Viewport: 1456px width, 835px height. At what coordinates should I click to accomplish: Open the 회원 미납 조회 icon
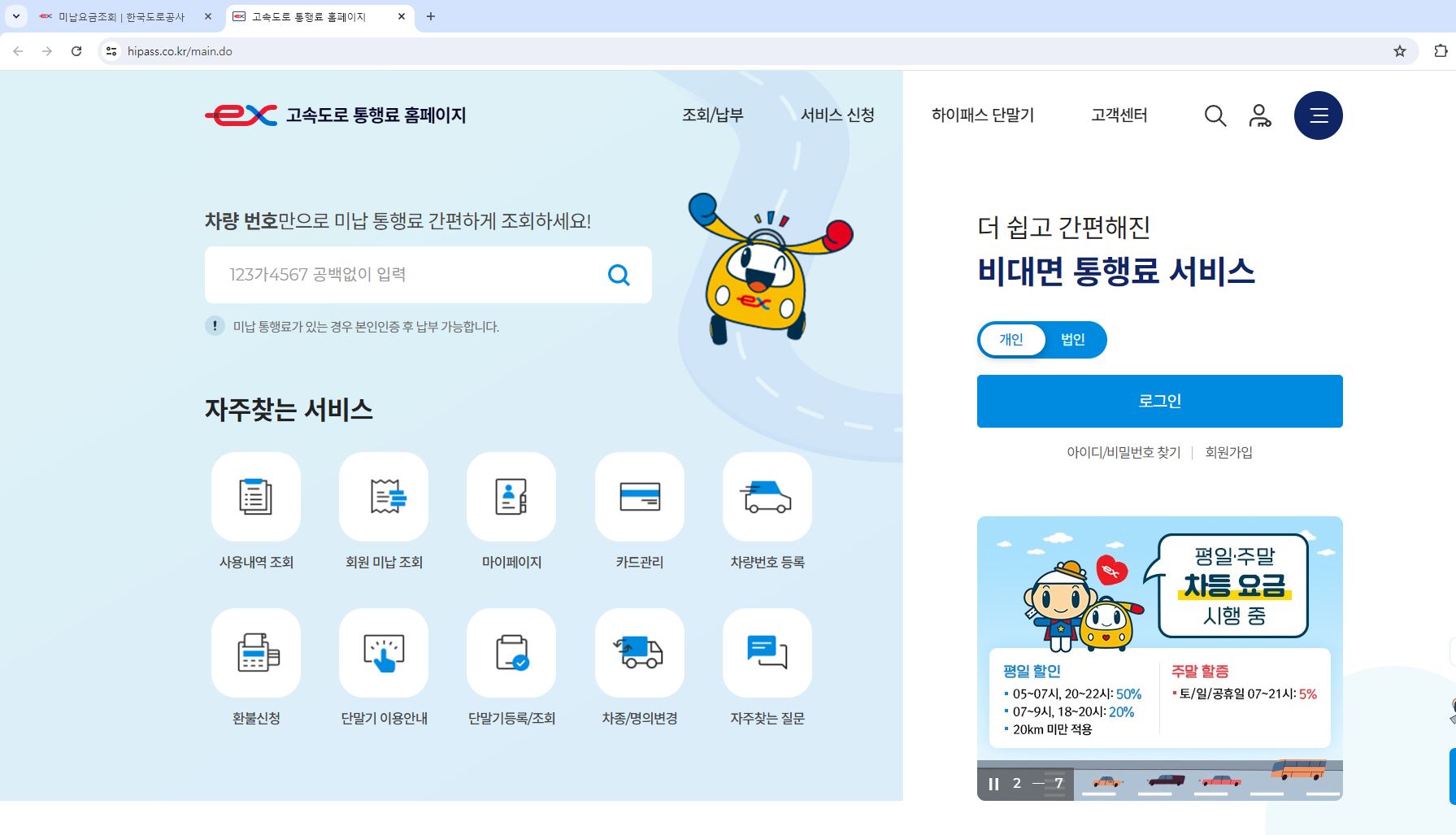[x=384, y=497]
